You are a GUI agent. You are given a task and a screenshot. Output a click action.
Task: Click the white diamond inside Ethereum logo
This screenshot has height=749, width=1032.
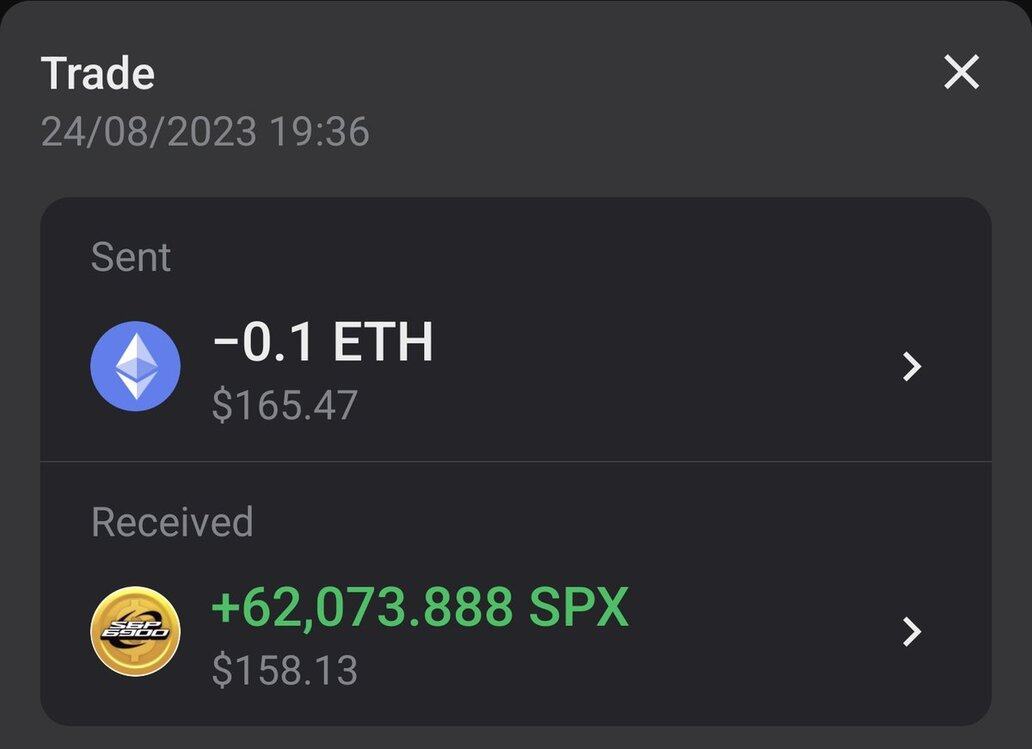pos(136,367)
